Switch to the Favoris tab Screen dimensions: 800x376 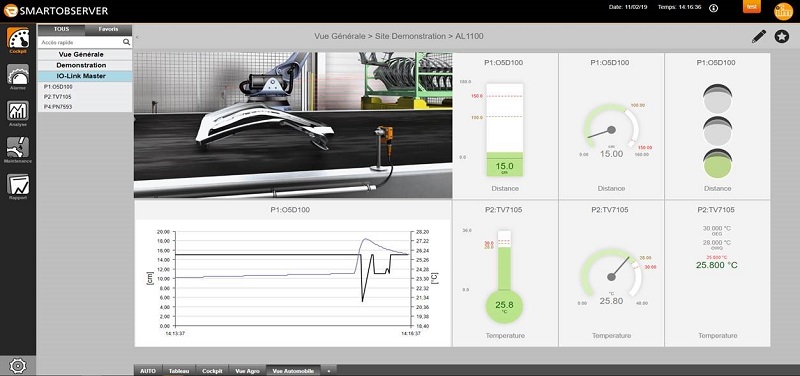pos(108,30)
